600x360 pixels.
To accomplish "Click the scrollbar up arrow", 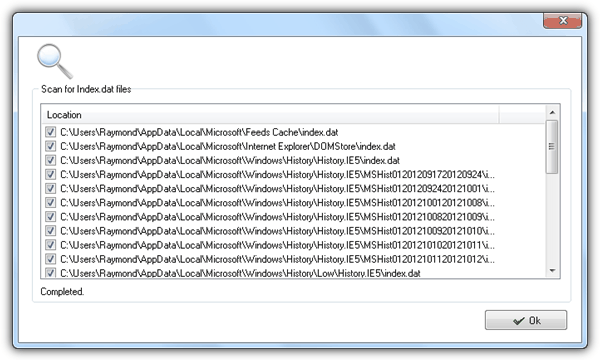I will pos(552,112).
